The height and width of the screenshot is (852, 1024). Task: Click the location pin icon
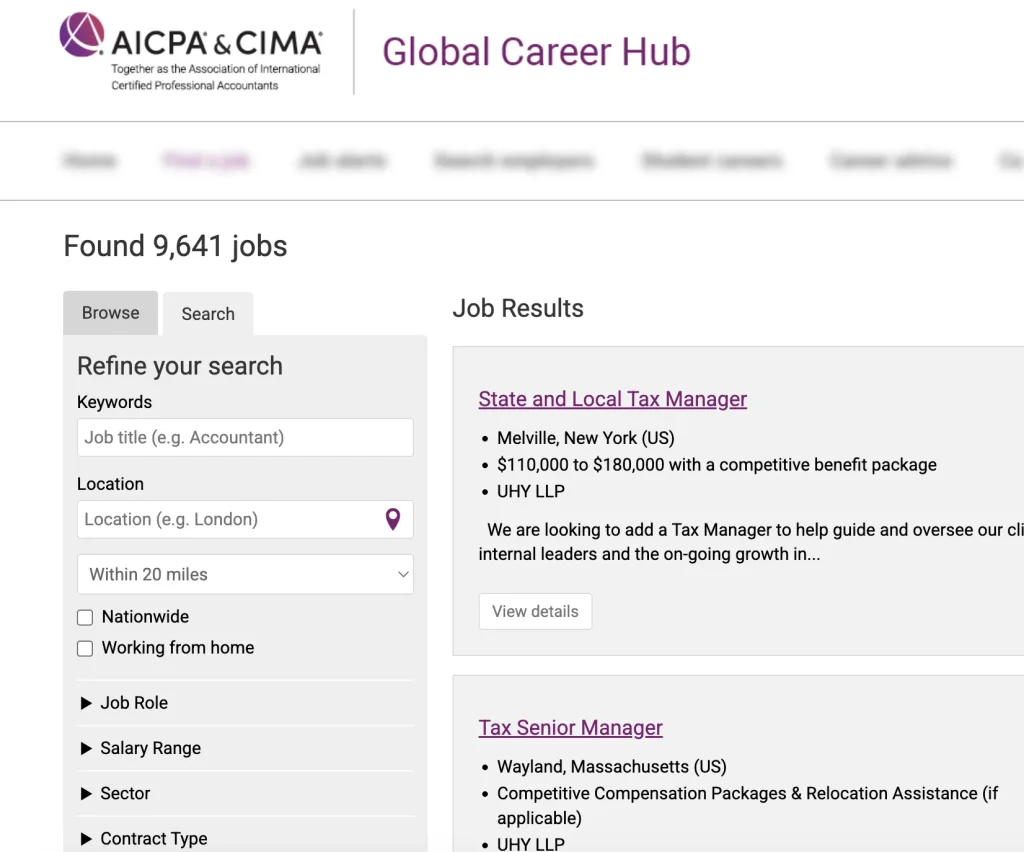[x=393, y=519]
